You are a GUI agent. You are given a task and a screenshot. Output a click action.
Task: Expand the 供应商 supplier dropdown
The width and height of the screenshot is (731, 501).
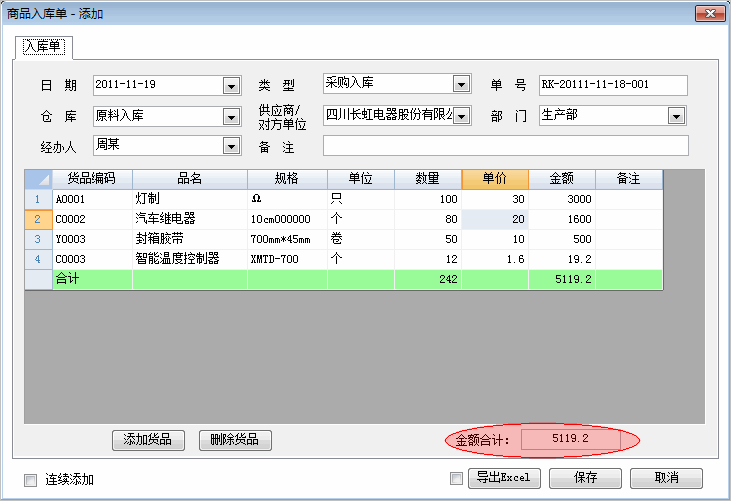(461, 116)
